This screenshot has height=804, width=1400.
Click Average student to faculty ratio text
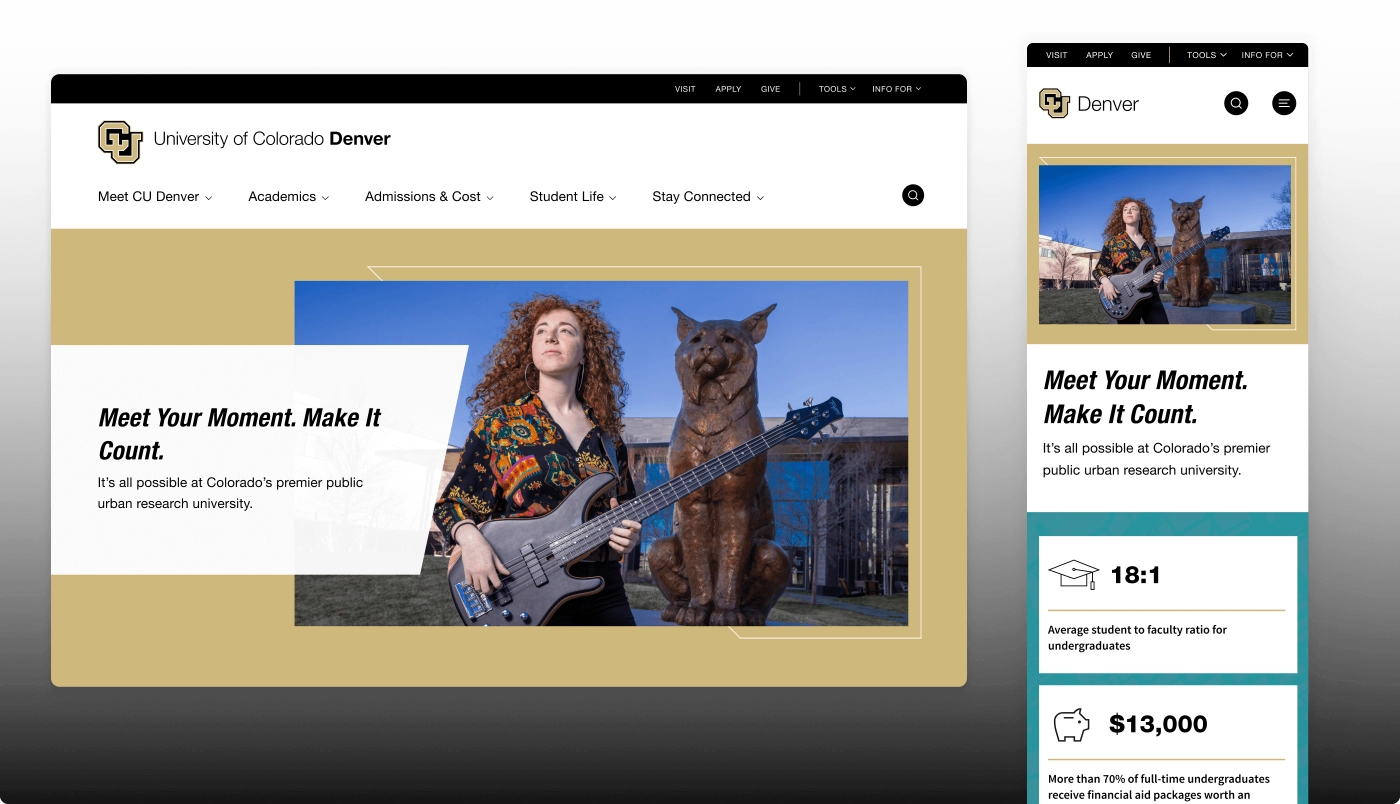(1137, 638)
